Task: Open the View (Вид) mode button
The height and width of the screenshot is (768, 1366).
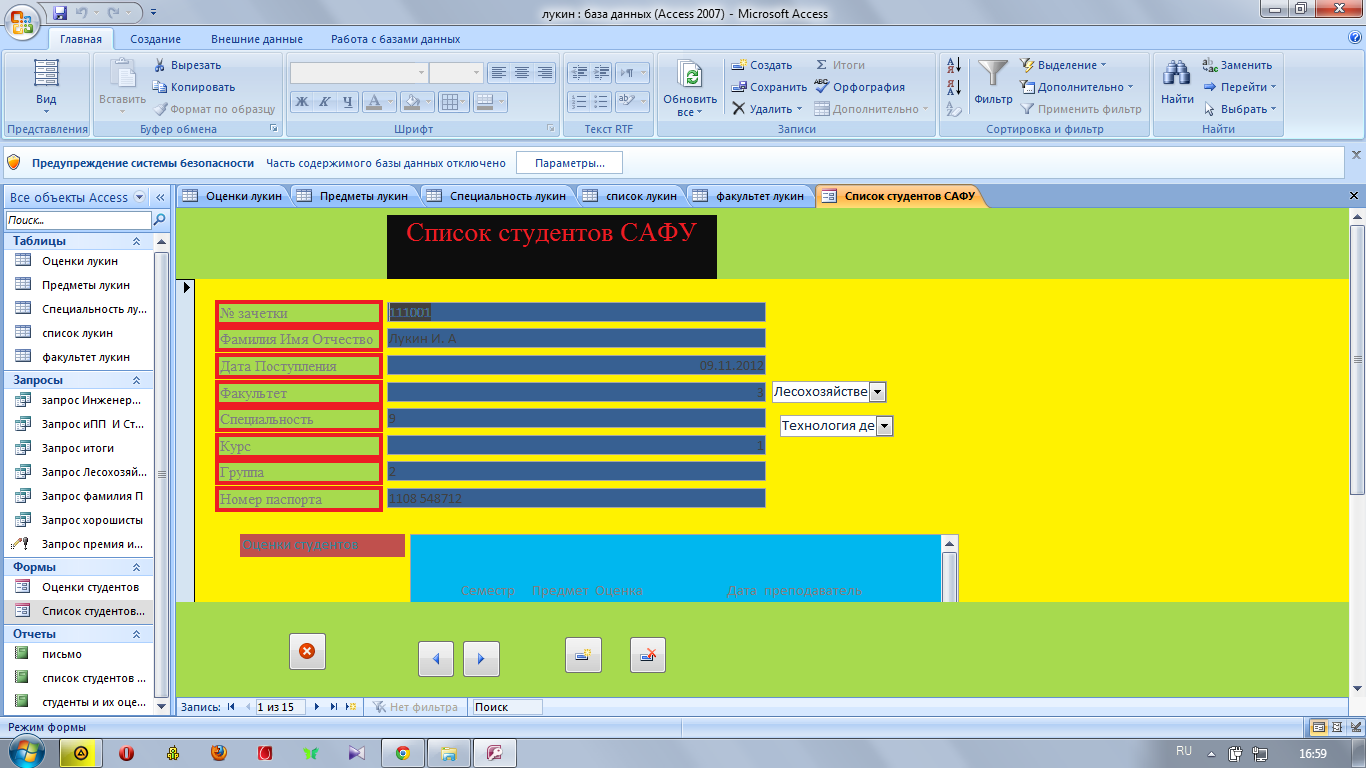Action: (46, 88)
